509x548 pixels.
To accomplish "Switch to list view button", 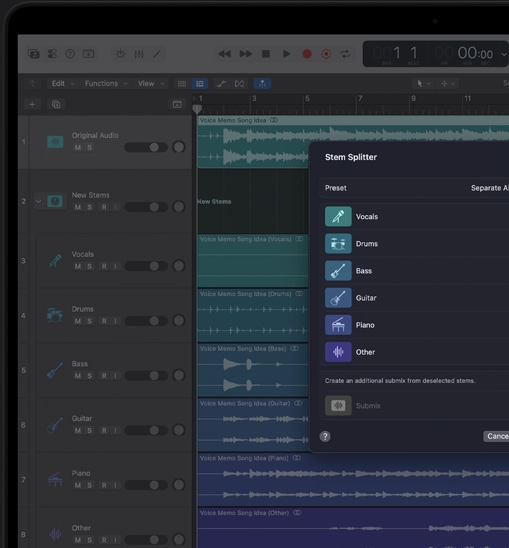I will 200,84.
